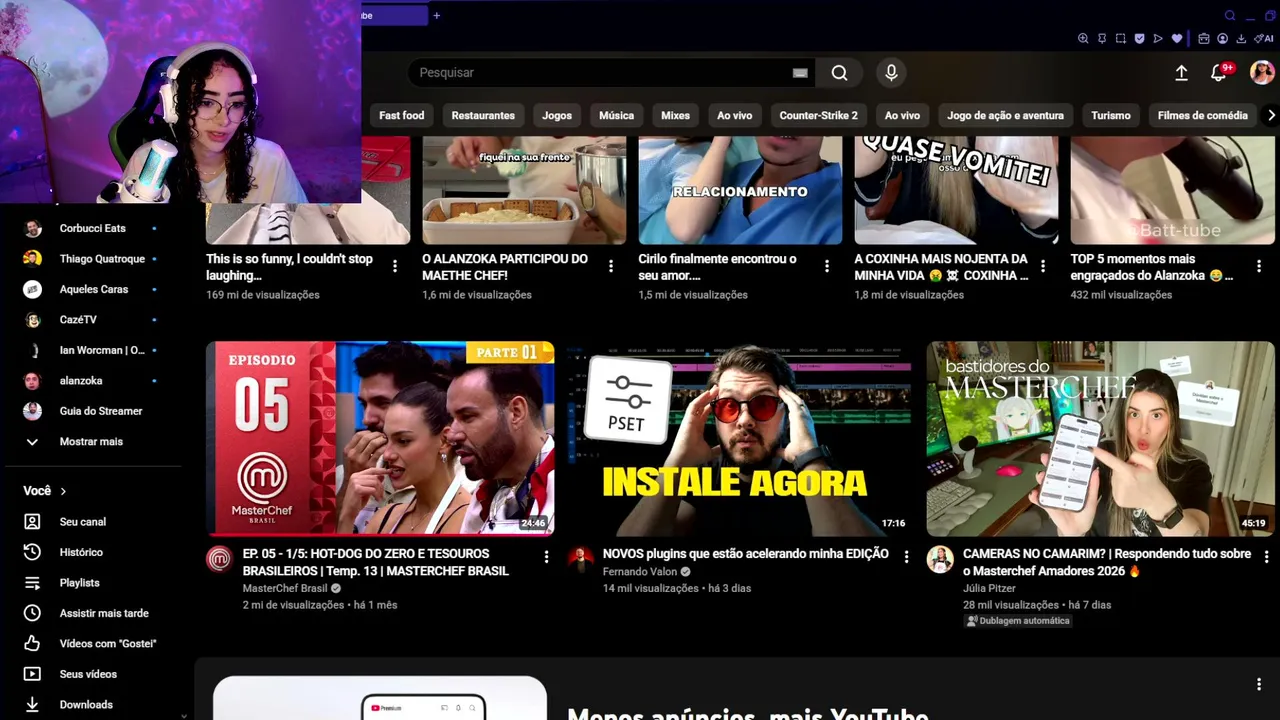This screenshot has height=720, width=1280.
Task: Open the Júlia Pitzer channel name link
Action: [989, 588]
